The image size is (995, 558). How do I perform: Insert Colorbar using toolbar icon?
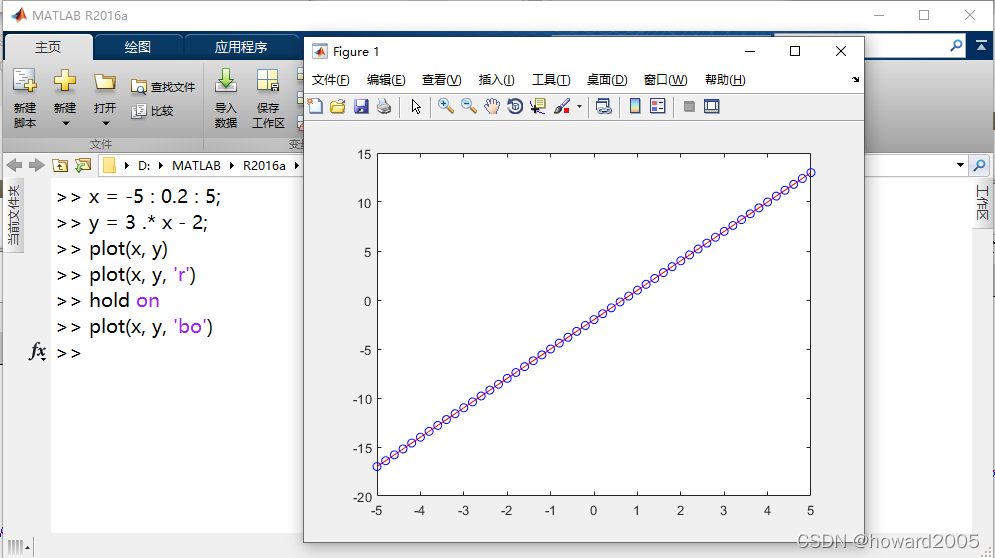click(635, 107)
